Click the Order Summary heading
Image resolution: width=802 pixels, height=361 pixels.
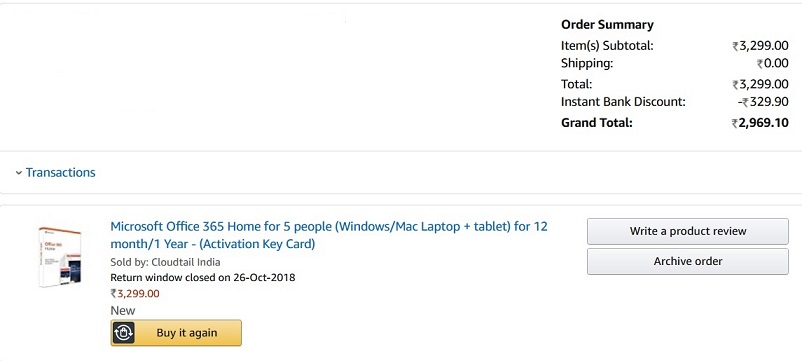607,25
